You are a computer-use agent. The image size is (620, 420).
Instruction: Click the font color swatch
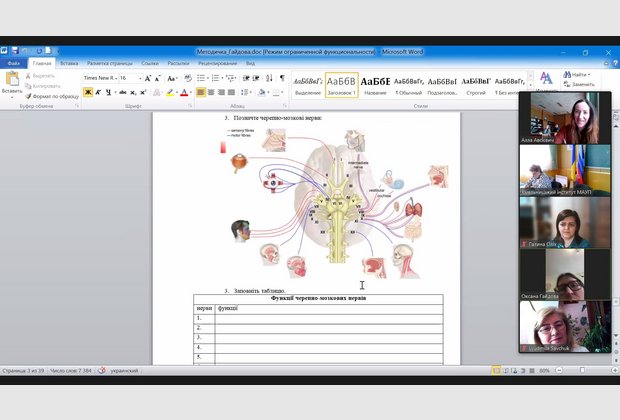coord(186,92)
